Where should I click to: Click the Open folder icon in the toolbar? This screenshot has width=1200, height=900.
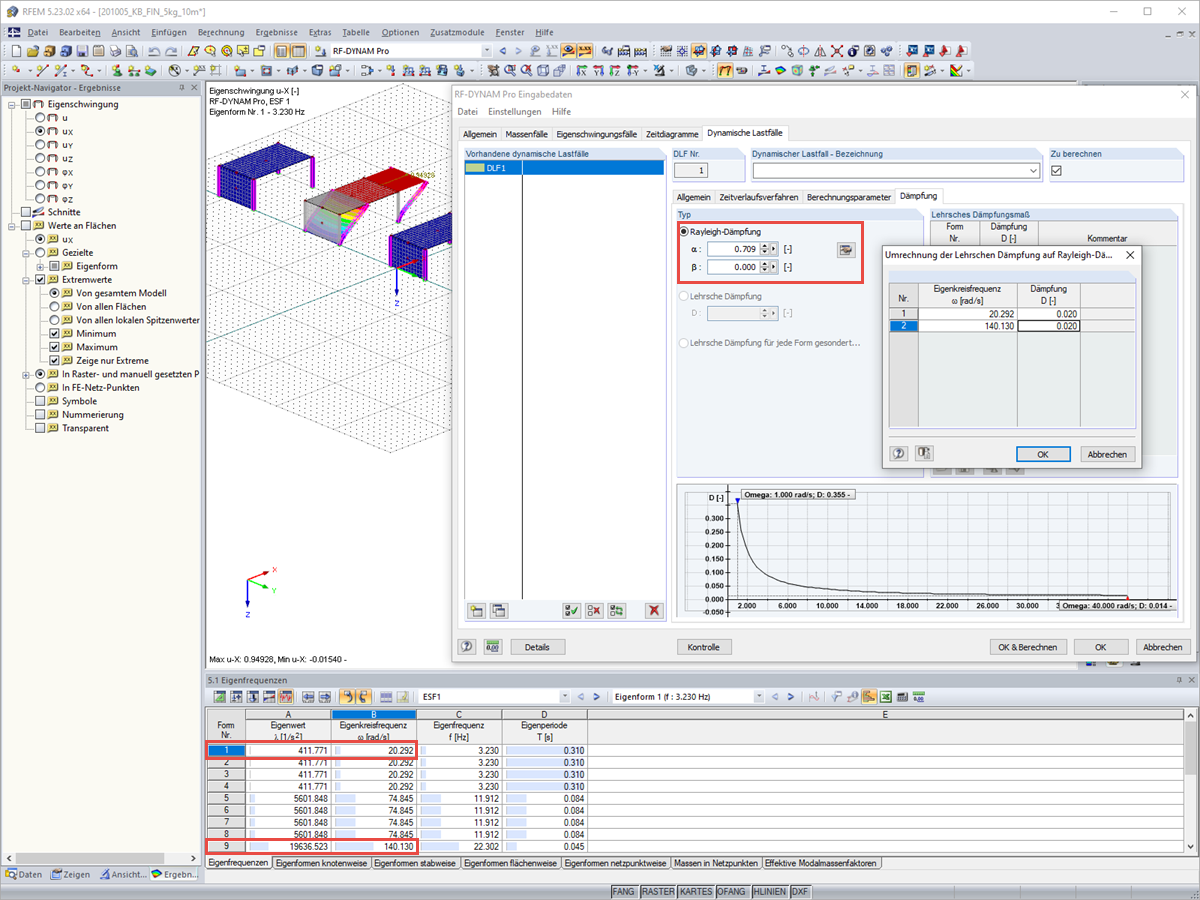[33, 50]
